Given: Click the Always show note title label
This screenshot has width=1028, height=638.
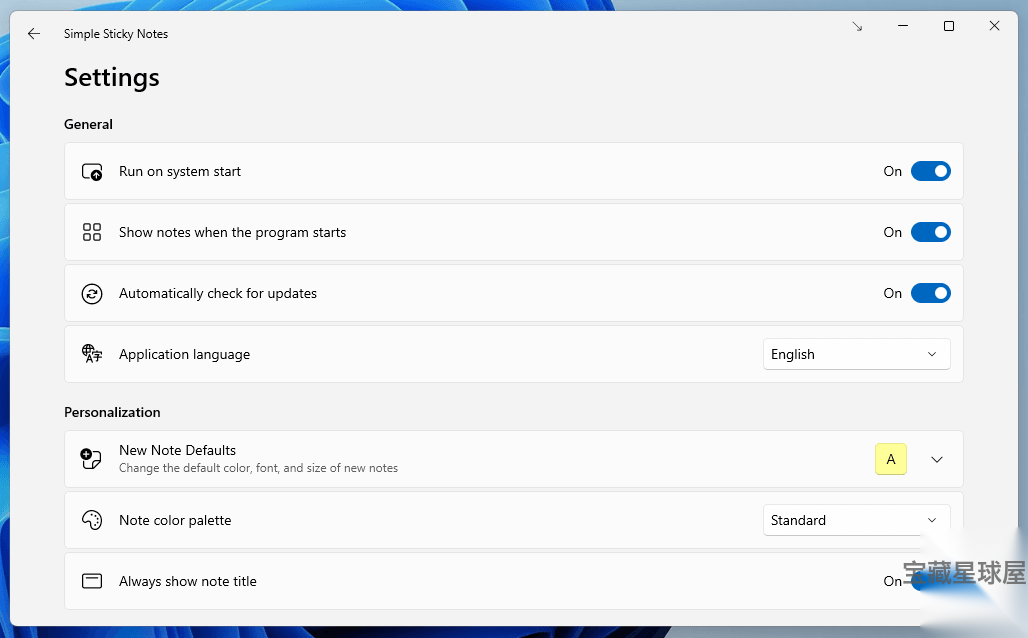Looking at the screenshot, I should [188, 581].
